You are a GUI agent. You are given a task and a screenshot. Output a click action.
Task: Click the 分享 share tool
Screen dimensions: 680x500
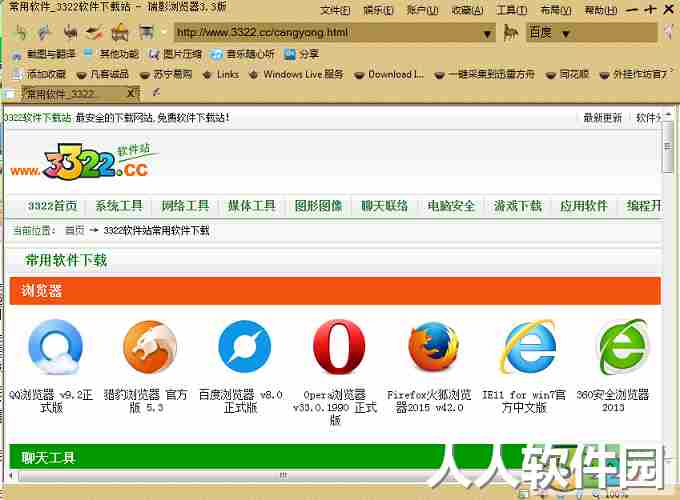(301, 54)
